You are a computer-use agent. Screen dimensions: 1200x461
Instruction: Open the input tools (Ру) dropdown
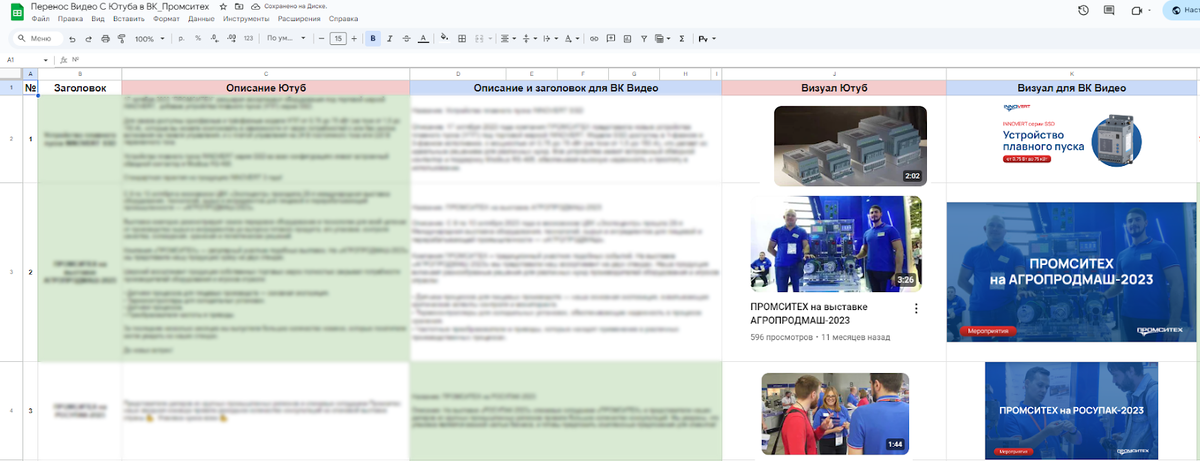pos(707,39)
